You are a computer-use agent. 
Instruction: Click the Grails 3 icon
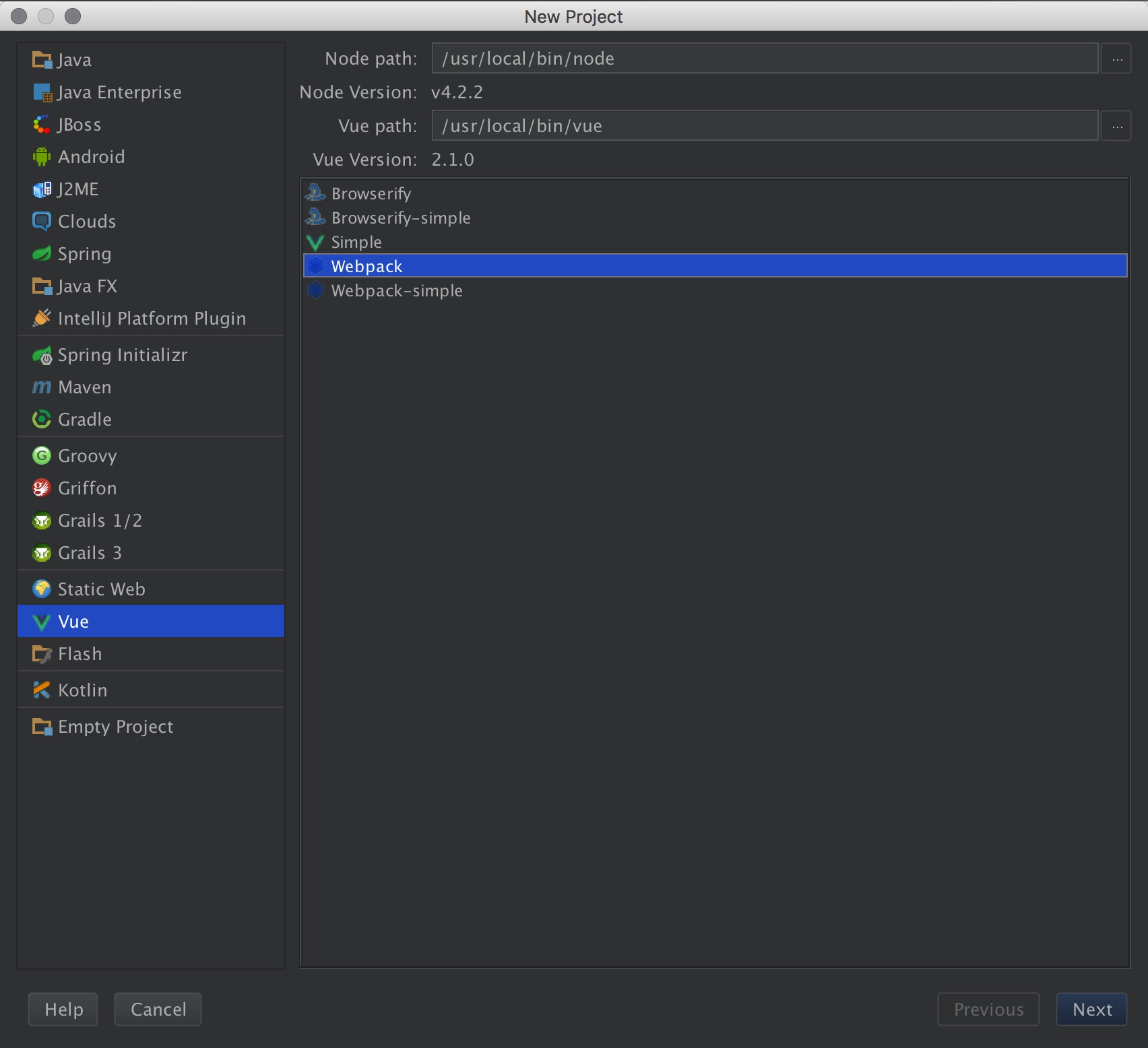[42, 553]
